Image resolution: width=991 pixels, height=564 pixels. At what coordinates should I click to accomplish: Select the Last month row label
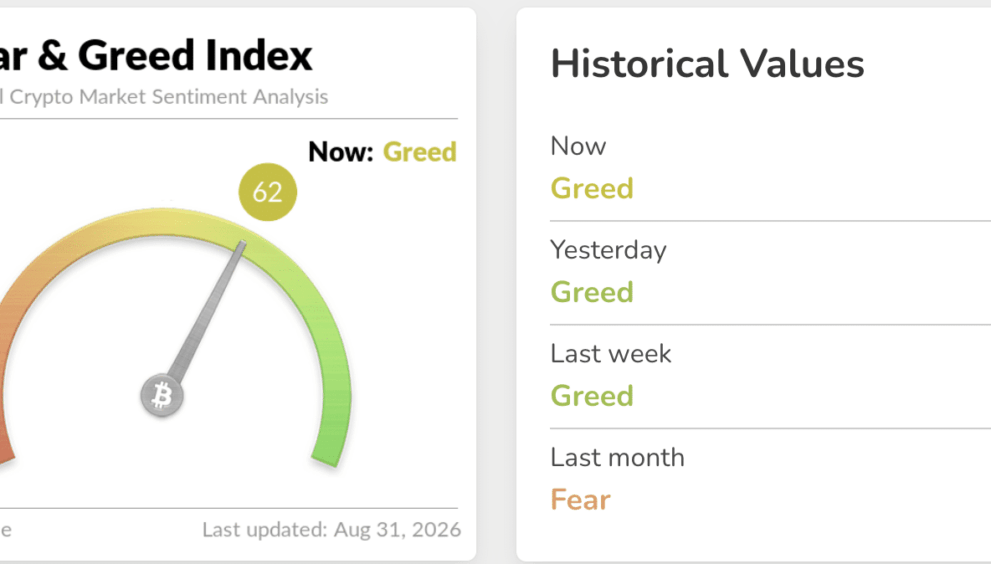point(617,457)
